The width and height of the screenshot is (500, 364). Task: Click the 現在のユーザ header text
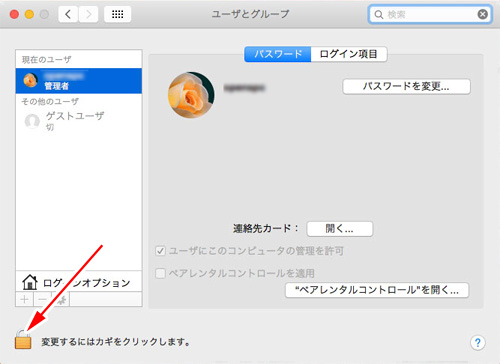point(46,60)
